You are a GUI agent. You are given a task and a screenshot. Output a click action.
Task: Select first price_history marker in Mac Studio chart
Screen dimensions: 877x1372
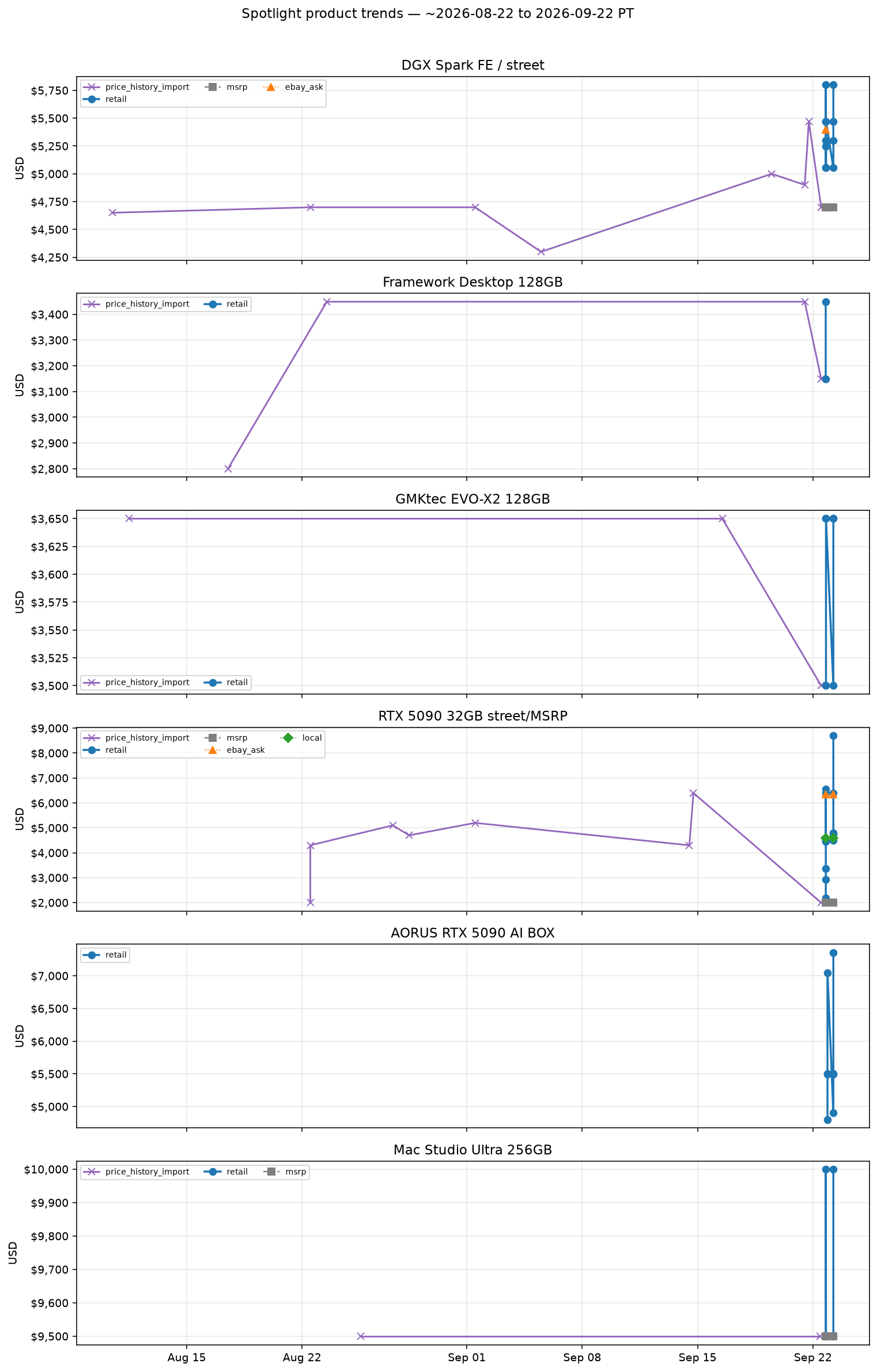361,1336
